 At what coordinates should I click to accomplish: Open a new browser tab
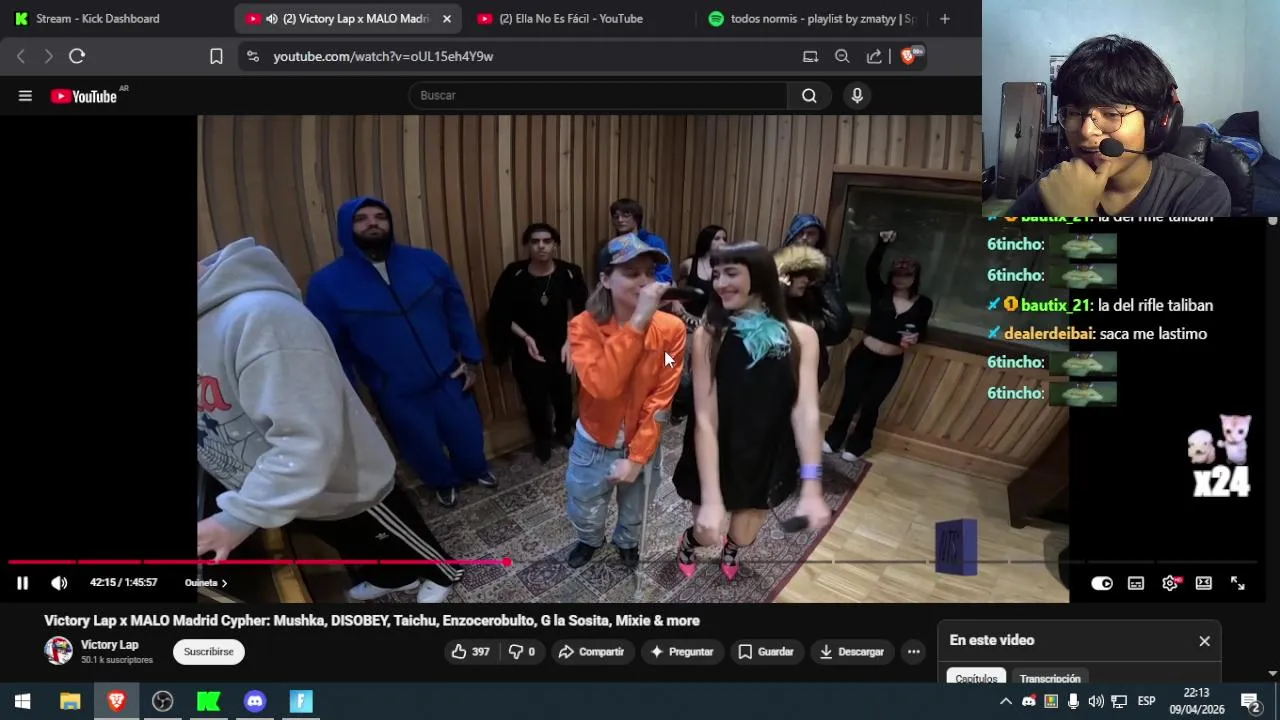(x=945, y=19)
